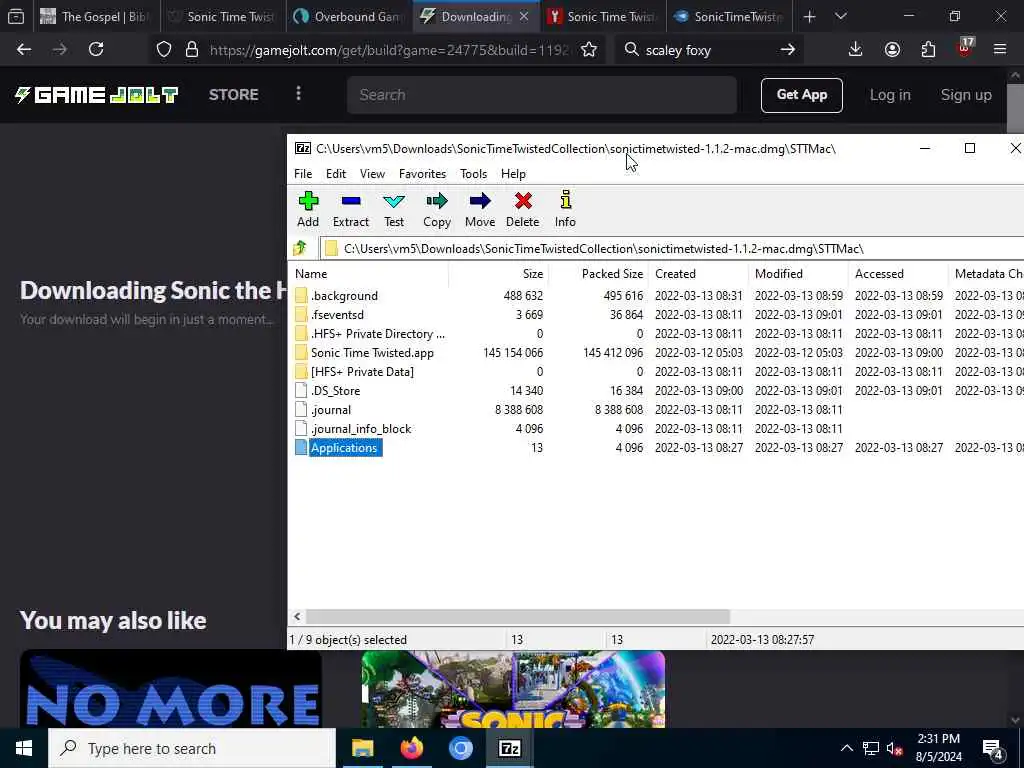This screenshot has height=768, width=1024.
Task: Open the View menu in 7-Zip
Action: point(372,174)
